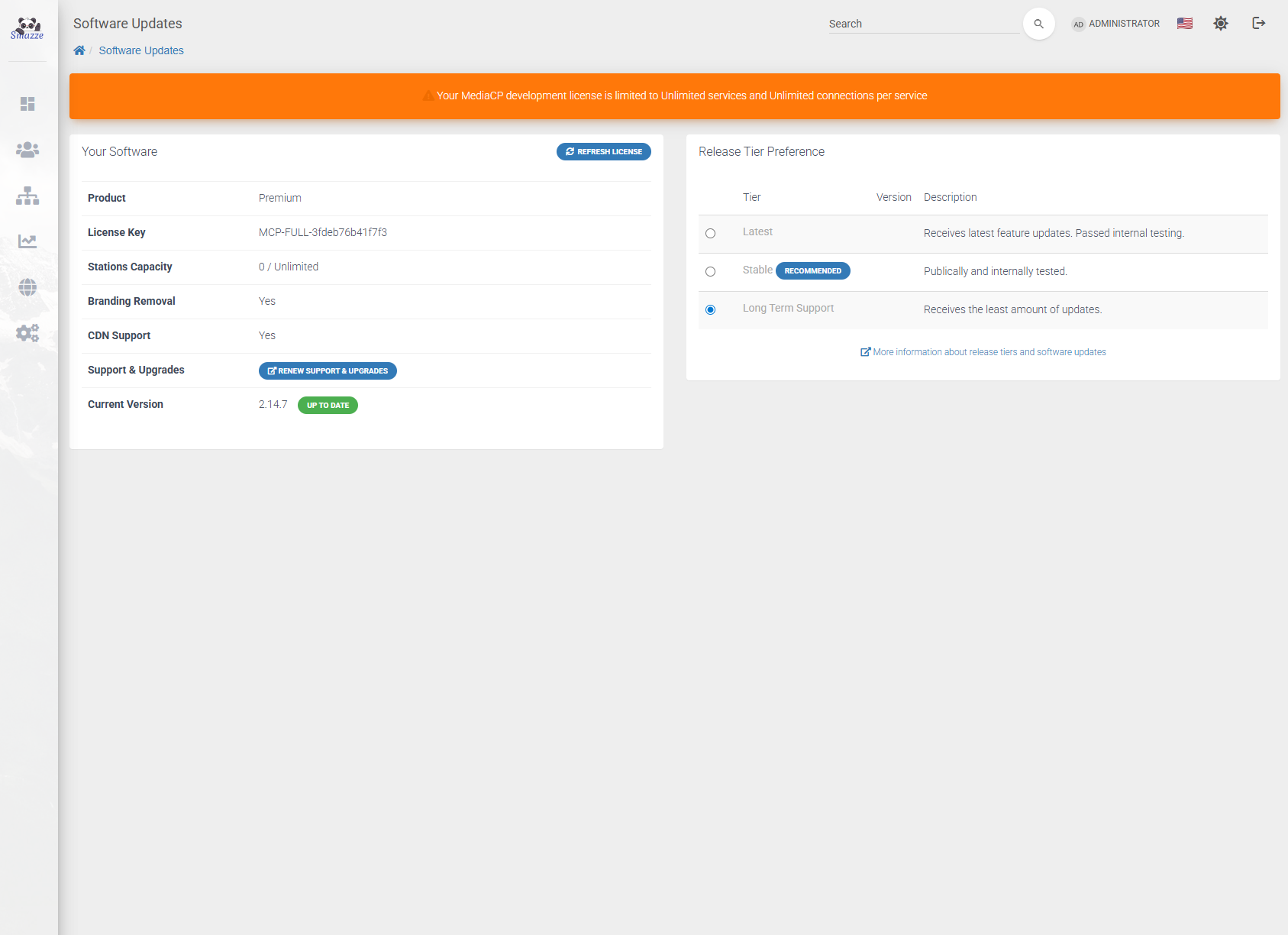Open more information about release tiers link

click(983, 352)
